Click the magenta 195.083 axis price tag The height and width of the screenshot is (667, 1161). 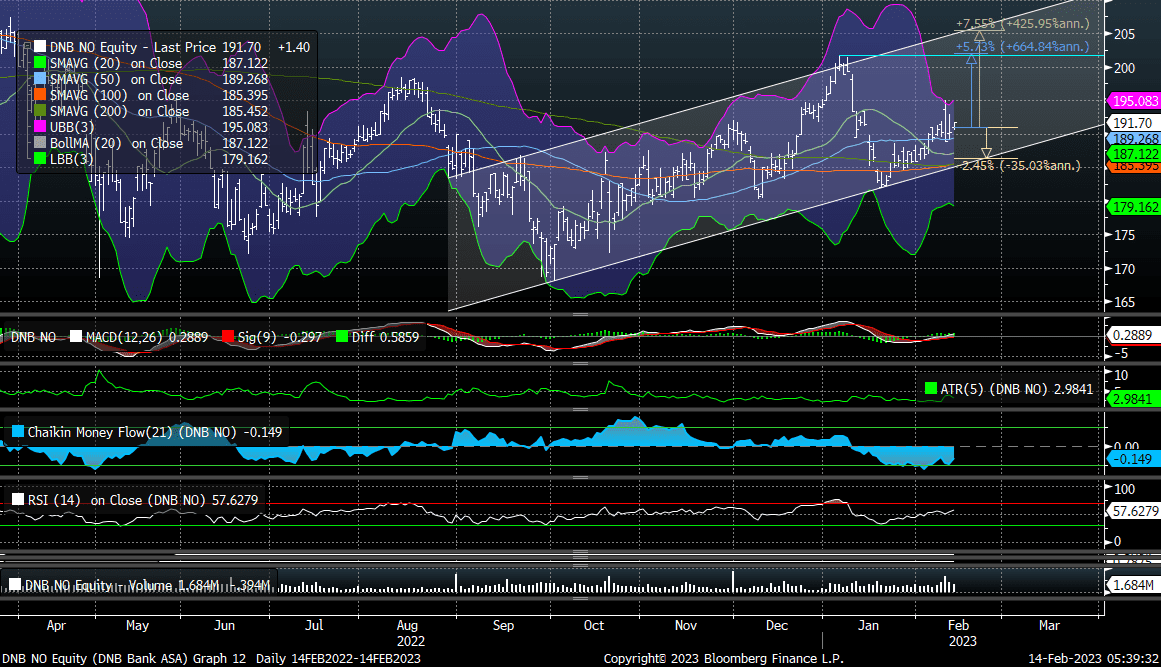pos(1134,101)
